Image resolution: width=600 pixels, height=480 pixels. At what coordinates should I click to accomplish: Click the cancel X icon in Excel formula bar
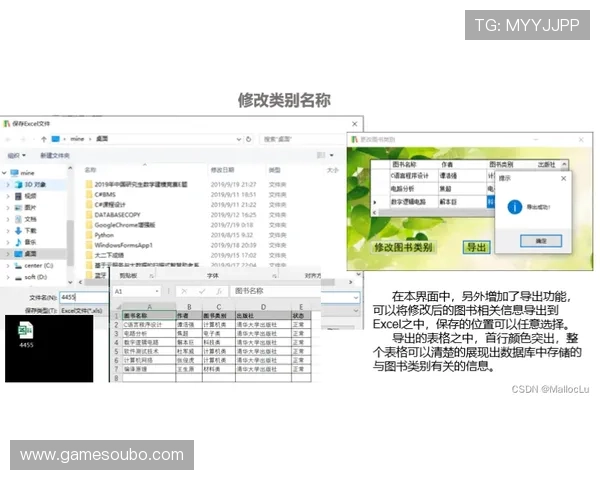pos(184,291)
